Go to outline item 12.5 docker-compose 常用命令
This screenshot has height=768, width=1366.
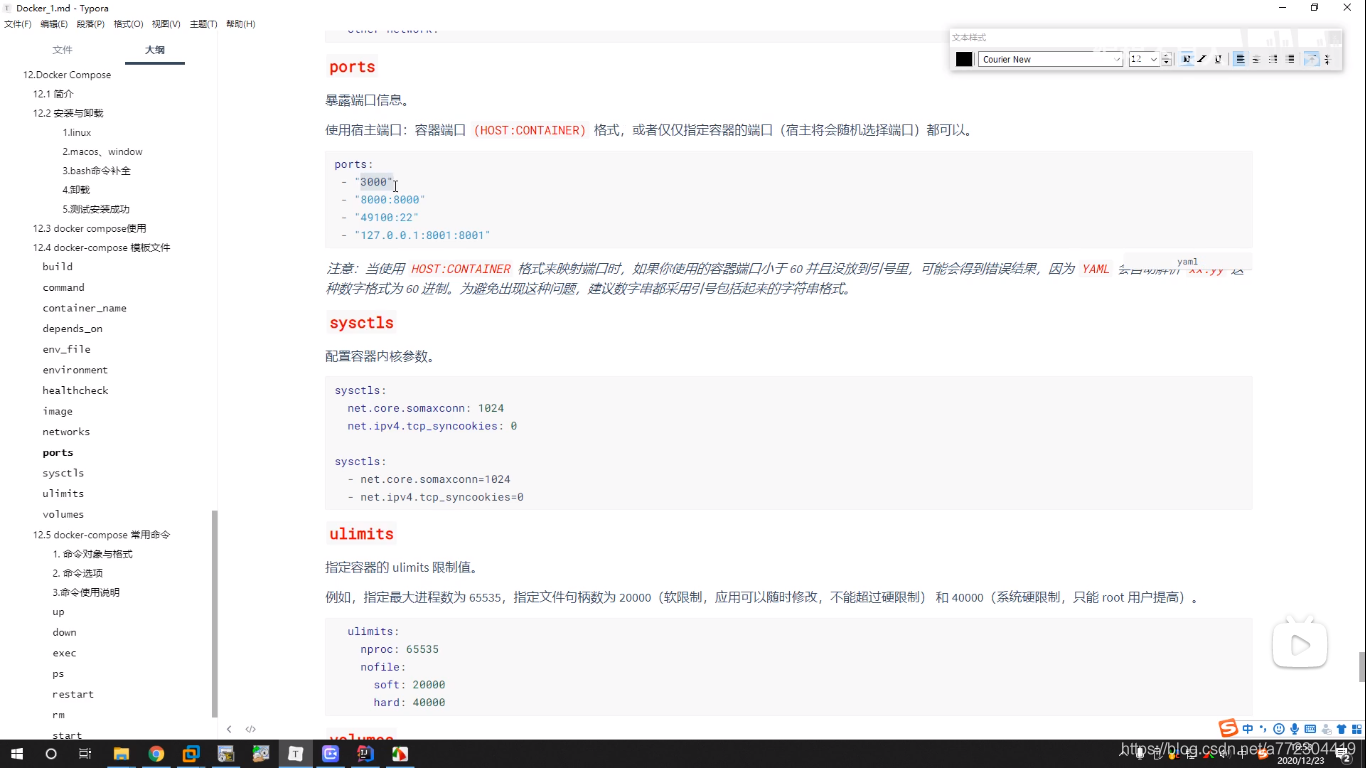click(x=101, y=535)
